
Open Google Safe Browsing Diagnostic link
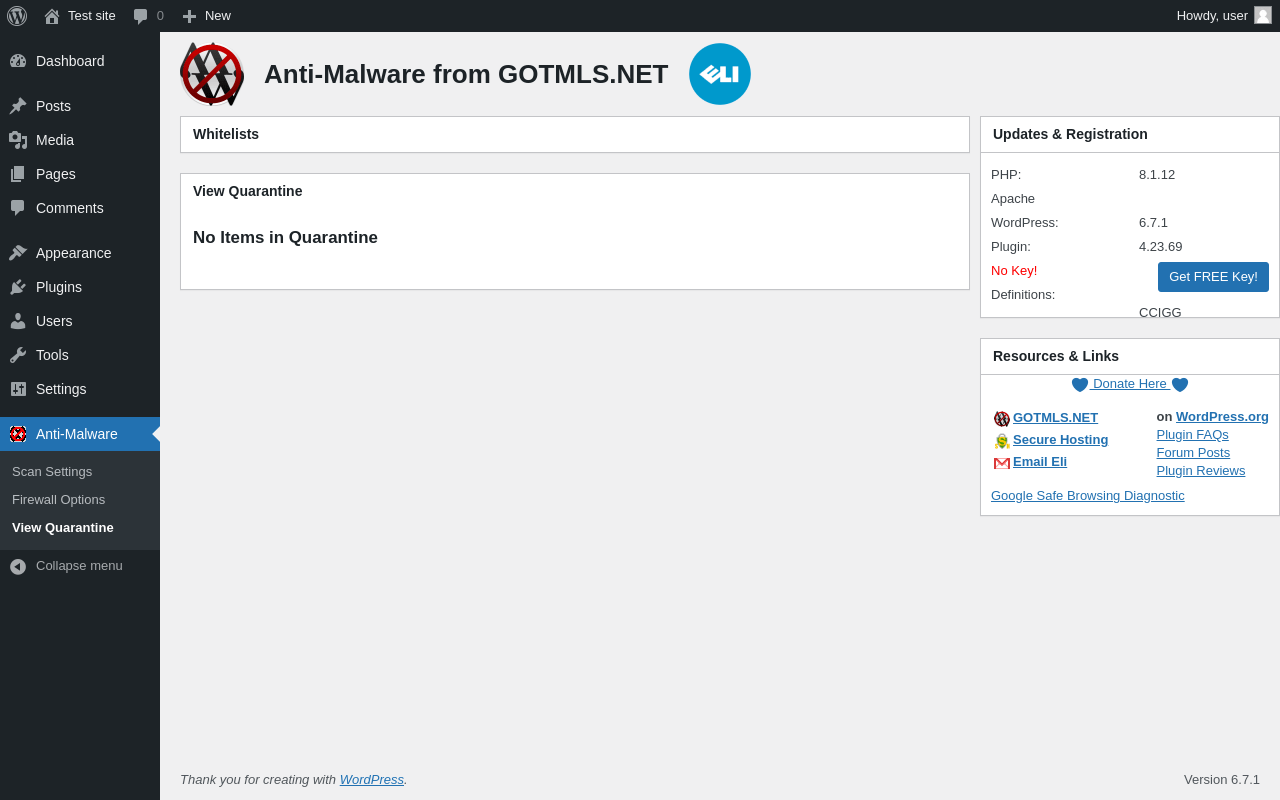(1088, 496)
